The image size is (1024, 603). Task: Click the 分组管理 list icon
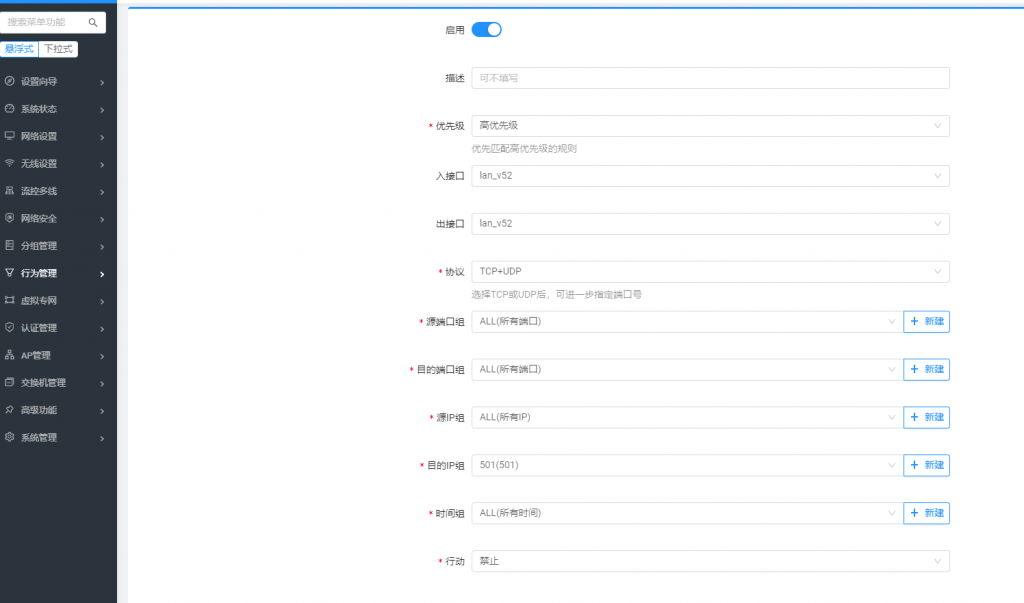[x=9, y=246]
